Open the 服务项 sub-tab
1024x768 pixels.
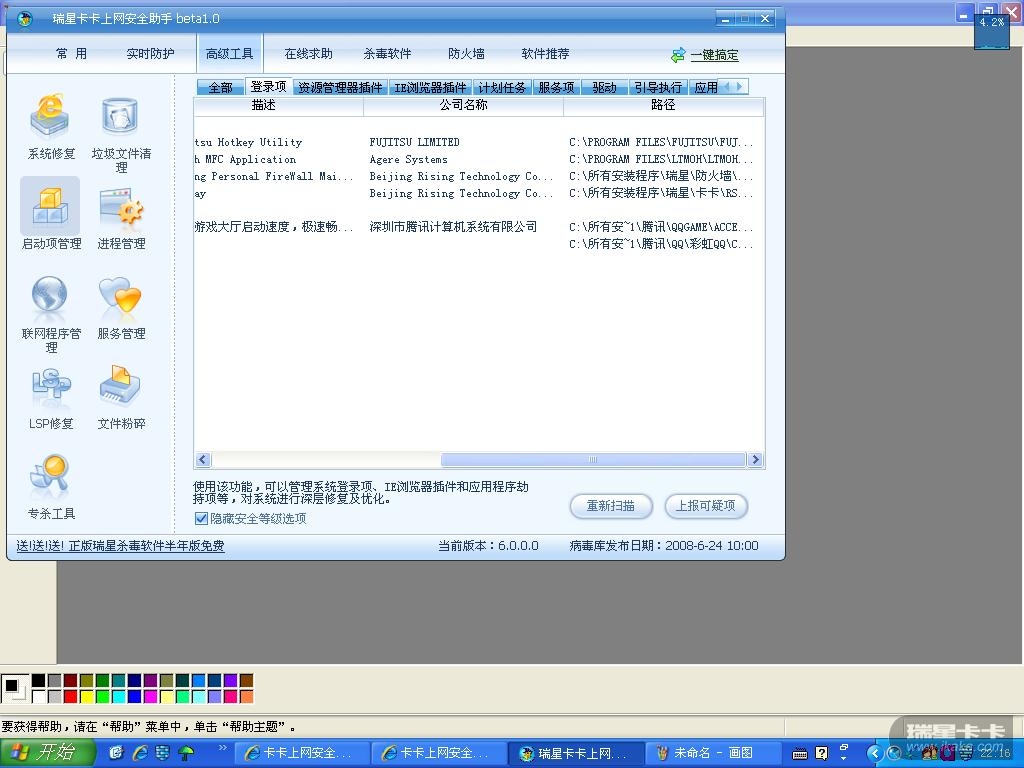[x=556, y=88]
